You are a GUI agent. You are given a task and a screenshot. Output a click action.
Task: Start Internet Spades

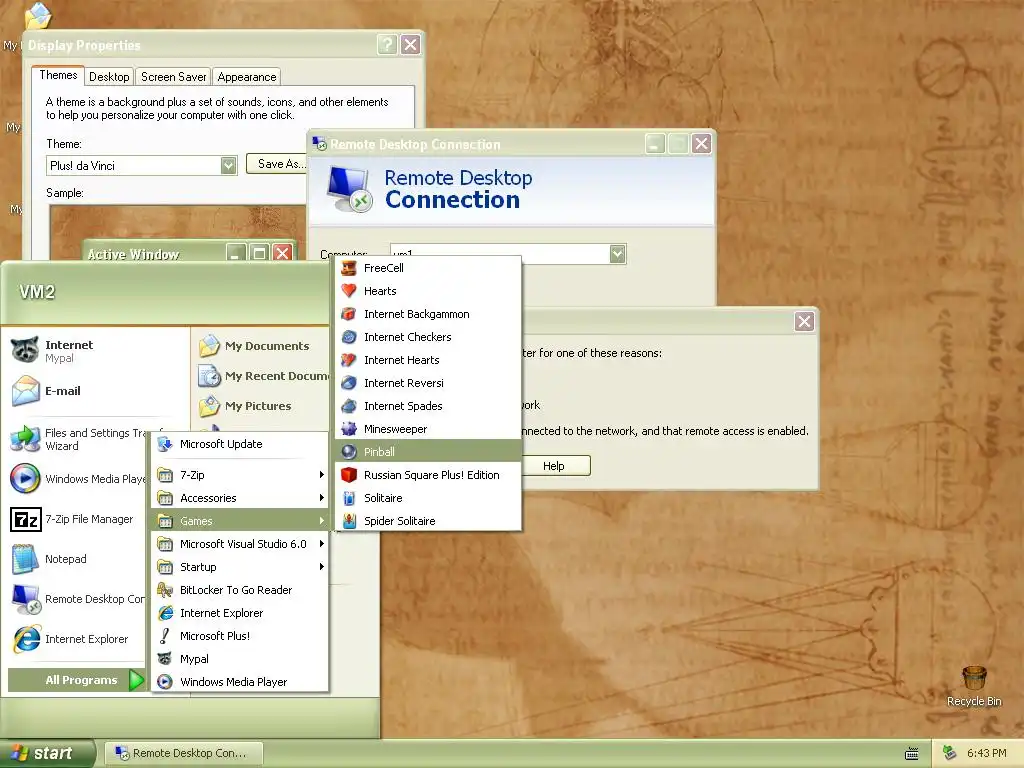[x=428, y=406]
